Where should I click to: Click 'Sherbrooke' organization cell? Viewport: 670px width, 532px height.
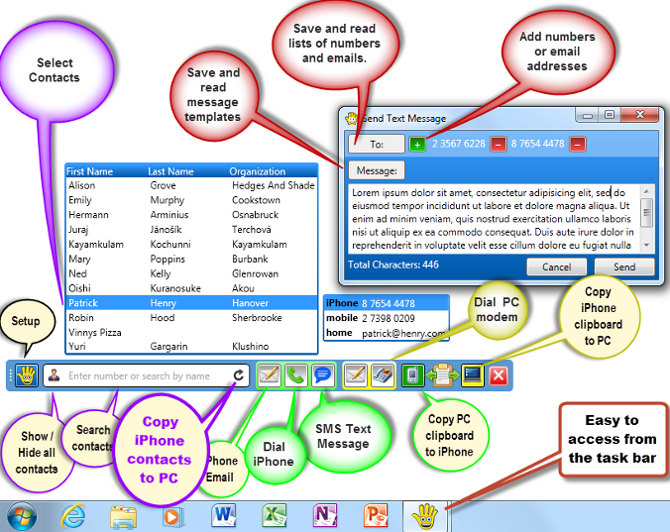[x=257, y=317]
